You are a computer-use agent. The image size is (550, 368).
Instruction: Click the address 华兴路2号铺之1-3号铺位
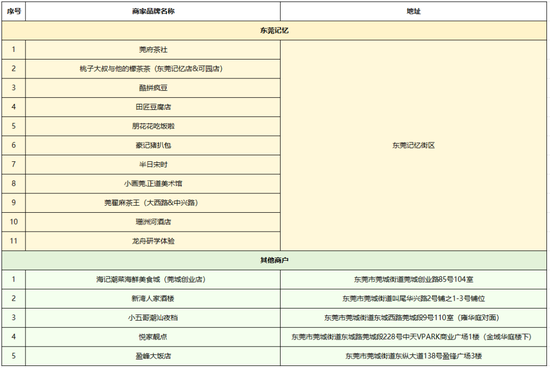pos(413,299)
